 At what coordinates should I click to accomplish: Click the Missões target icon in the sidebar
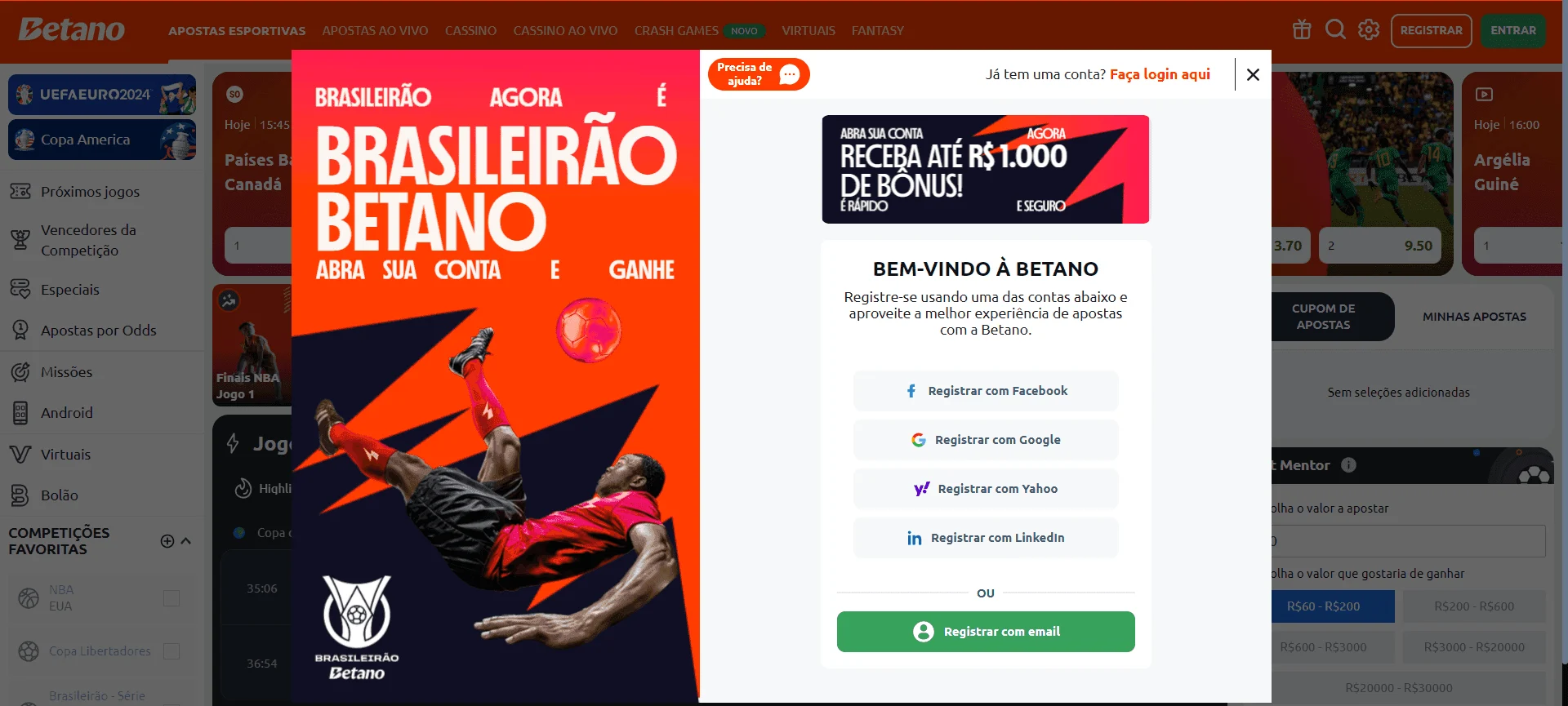(20, 372)
